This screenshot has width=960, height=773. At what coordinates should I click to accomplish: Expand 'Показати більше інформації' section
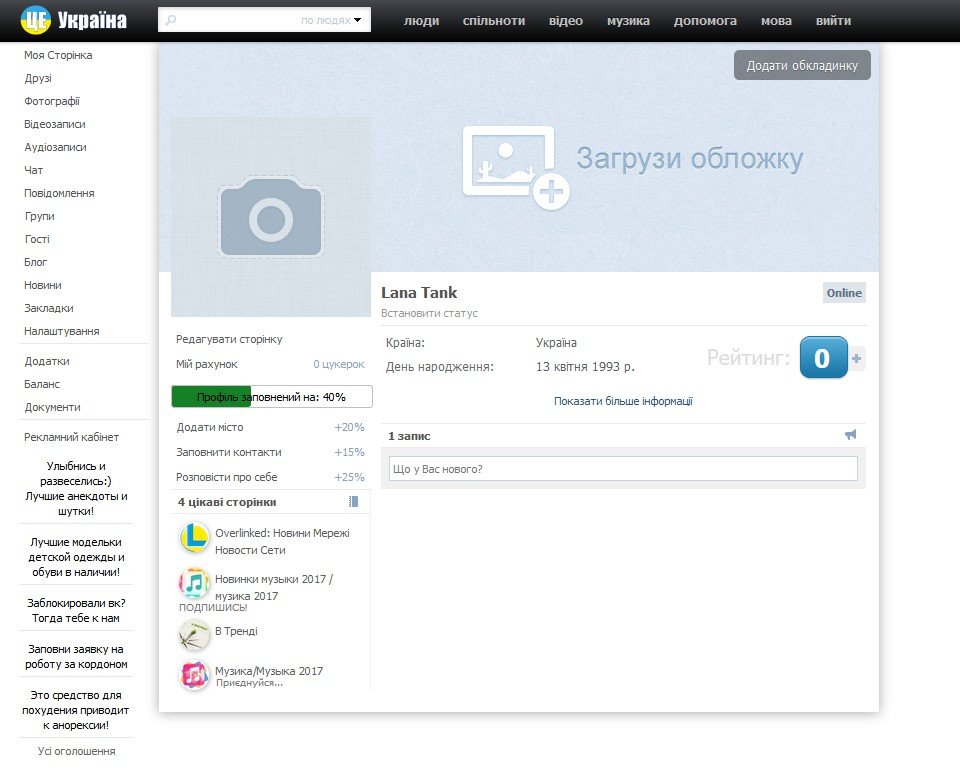(623, 401)
